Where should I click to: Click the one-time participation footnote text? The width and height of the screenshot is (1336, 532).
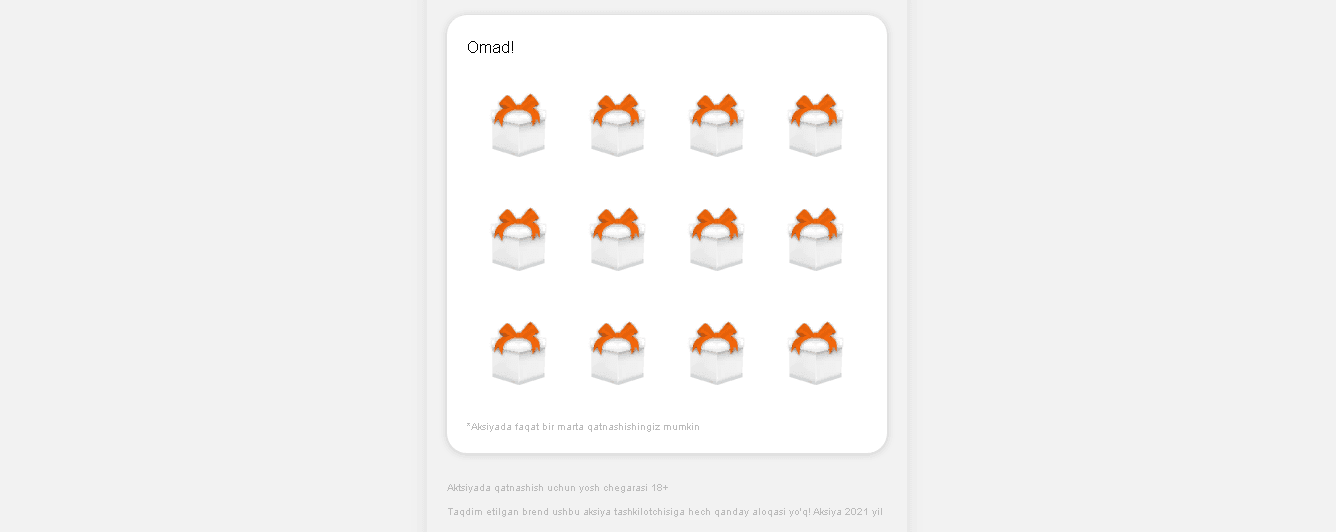click(583, 427)
